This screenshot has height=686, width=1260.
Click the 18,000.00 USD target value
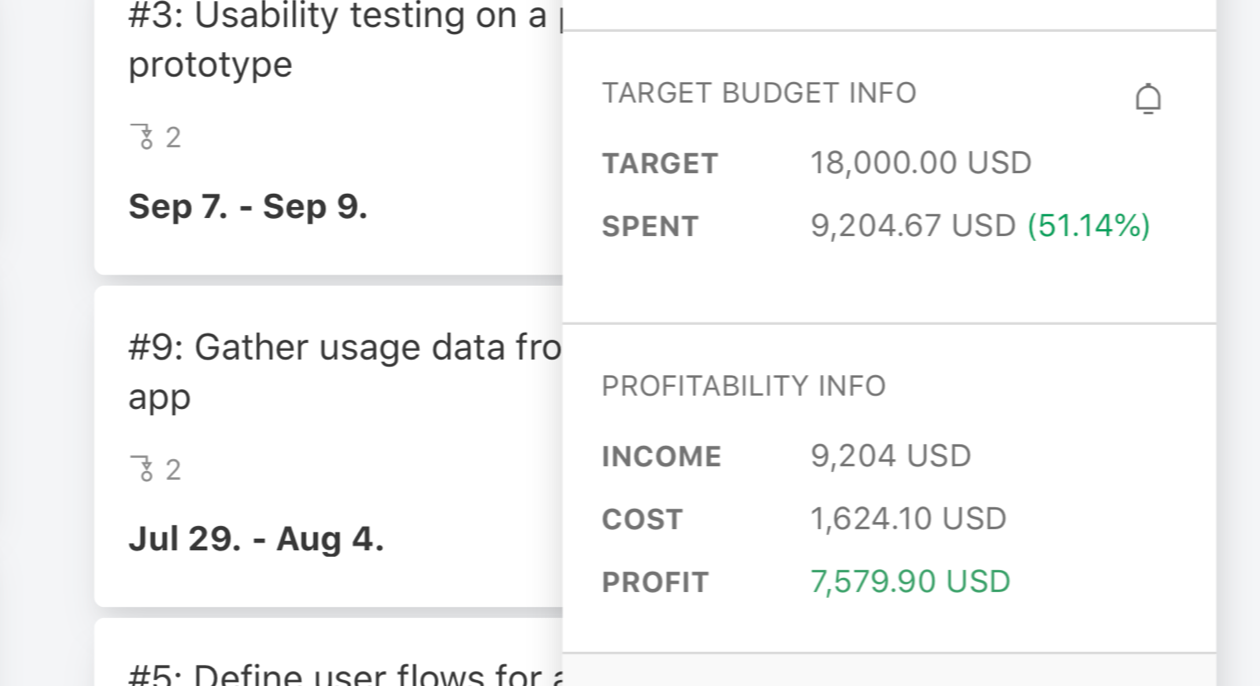pyautogui.click(x=920, y=163)
